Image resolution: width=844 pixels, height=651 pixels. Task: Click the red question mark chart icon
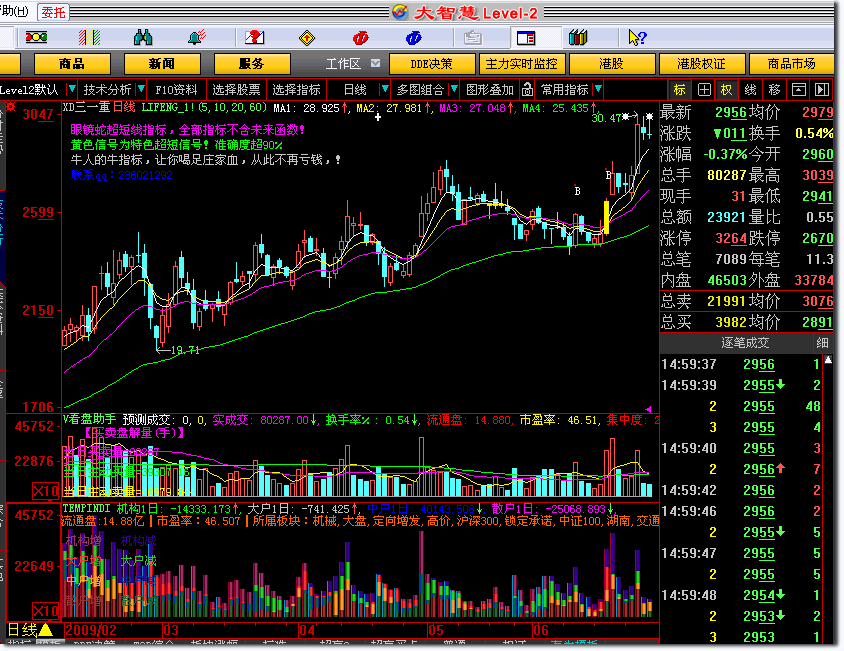click(254, 37)
